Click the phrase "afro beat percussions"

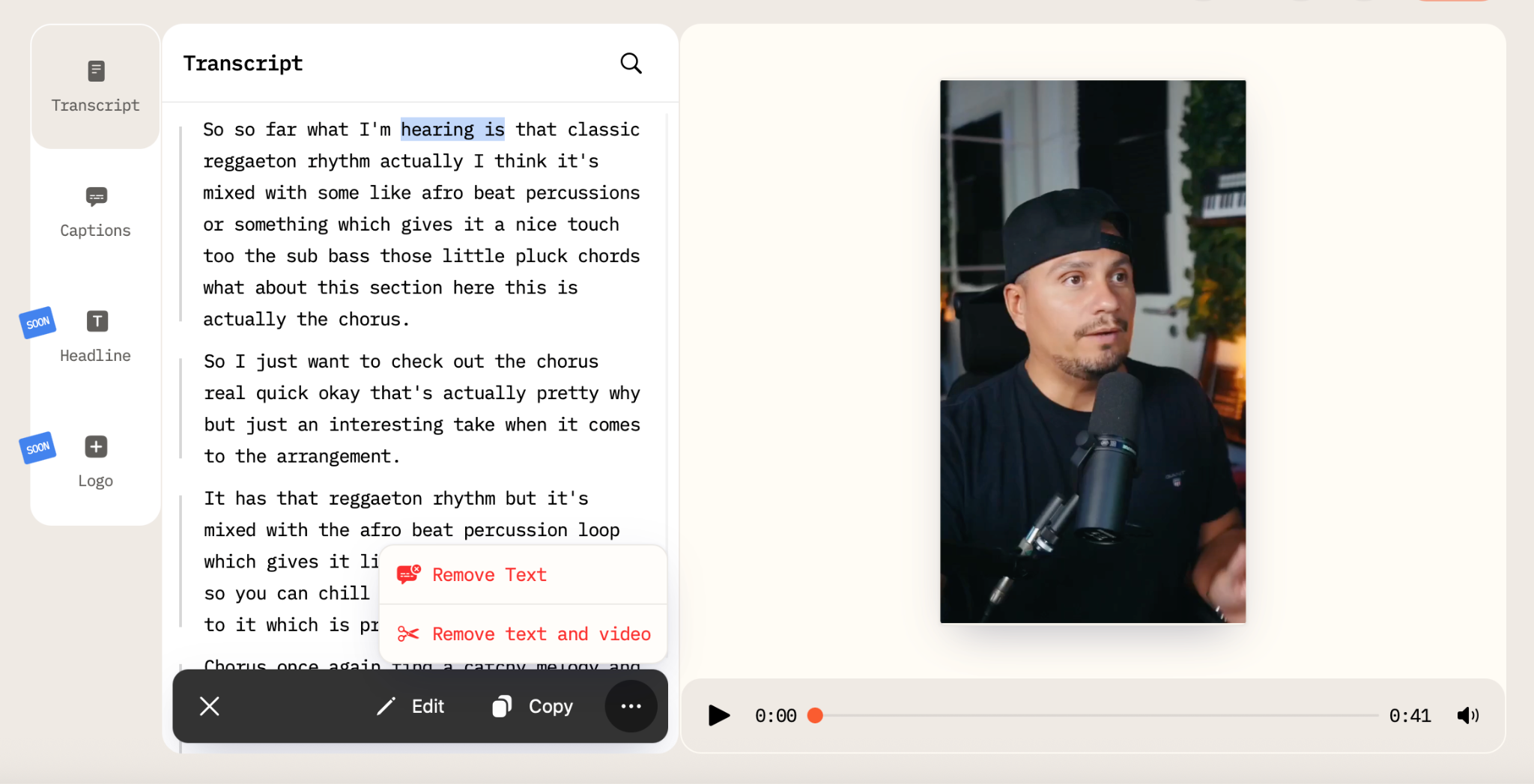[x=530, y=192]
